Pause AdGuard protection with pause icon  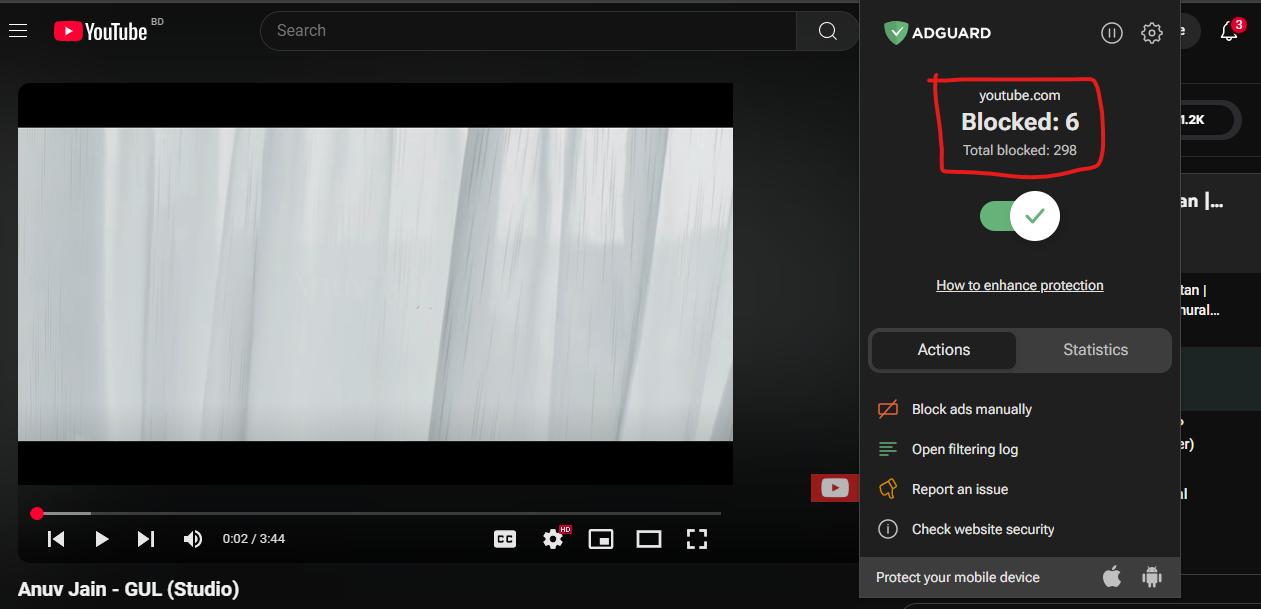coord(1111,33)
